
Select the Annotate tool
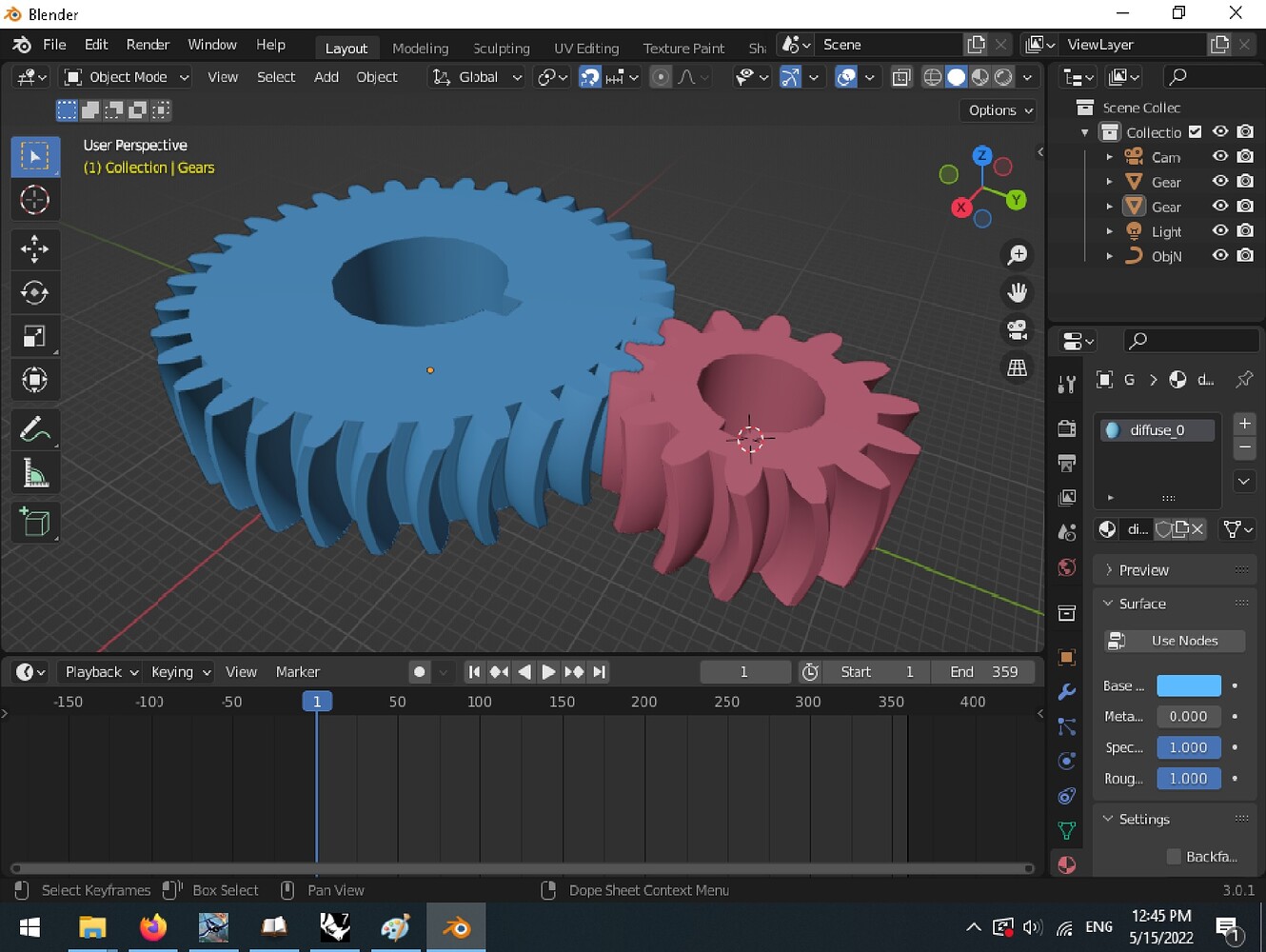tap(35, 429)
